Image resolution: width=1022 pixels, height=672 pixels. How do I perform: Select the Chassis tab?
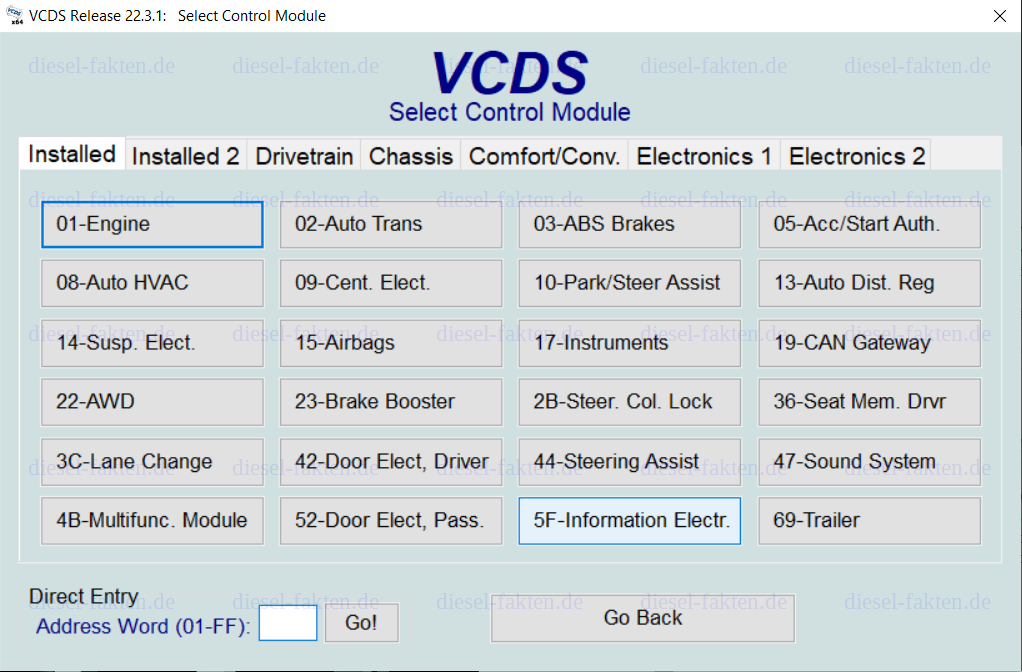411,156
